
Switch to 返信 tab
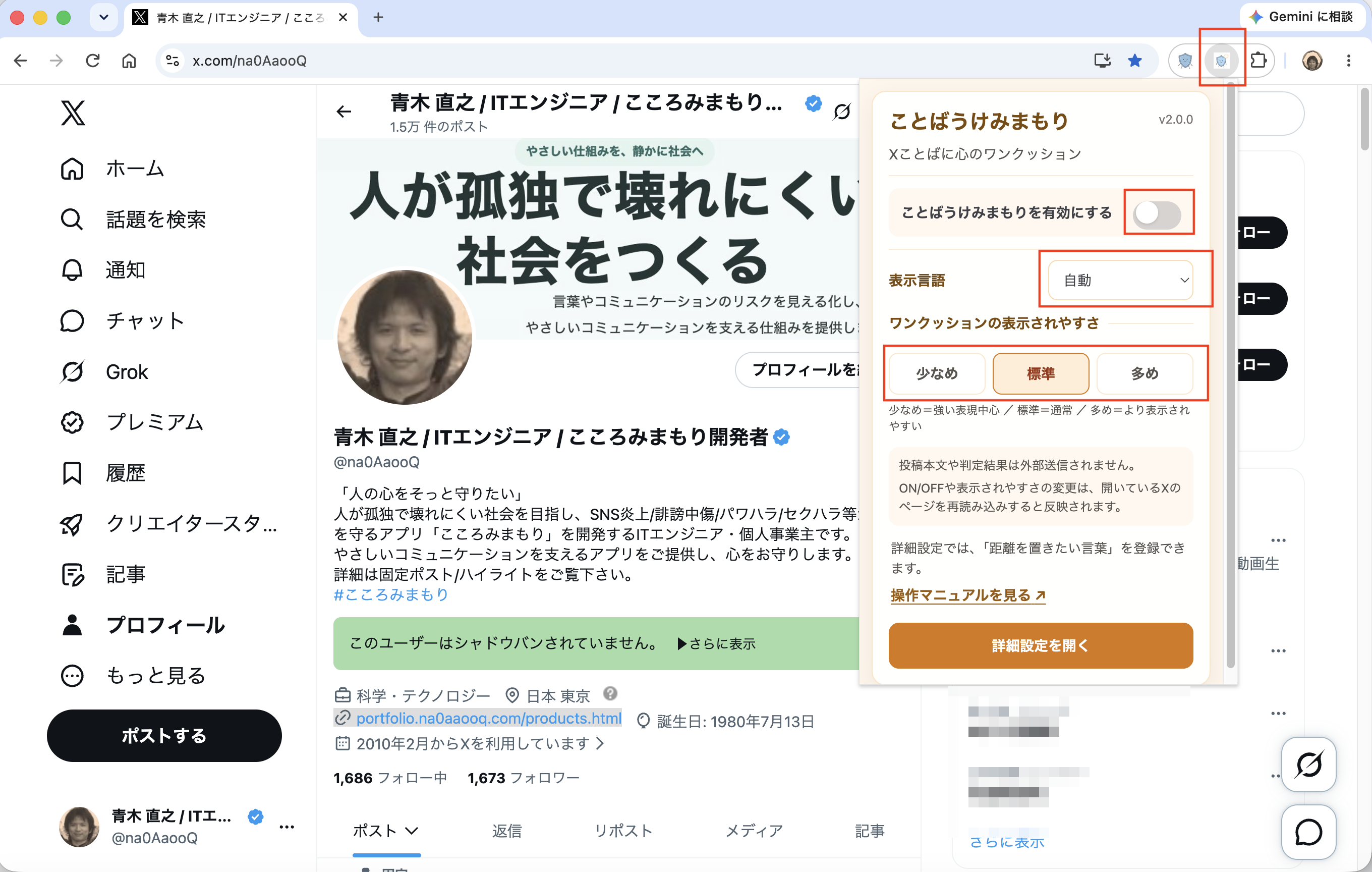[x=506, y=831]
